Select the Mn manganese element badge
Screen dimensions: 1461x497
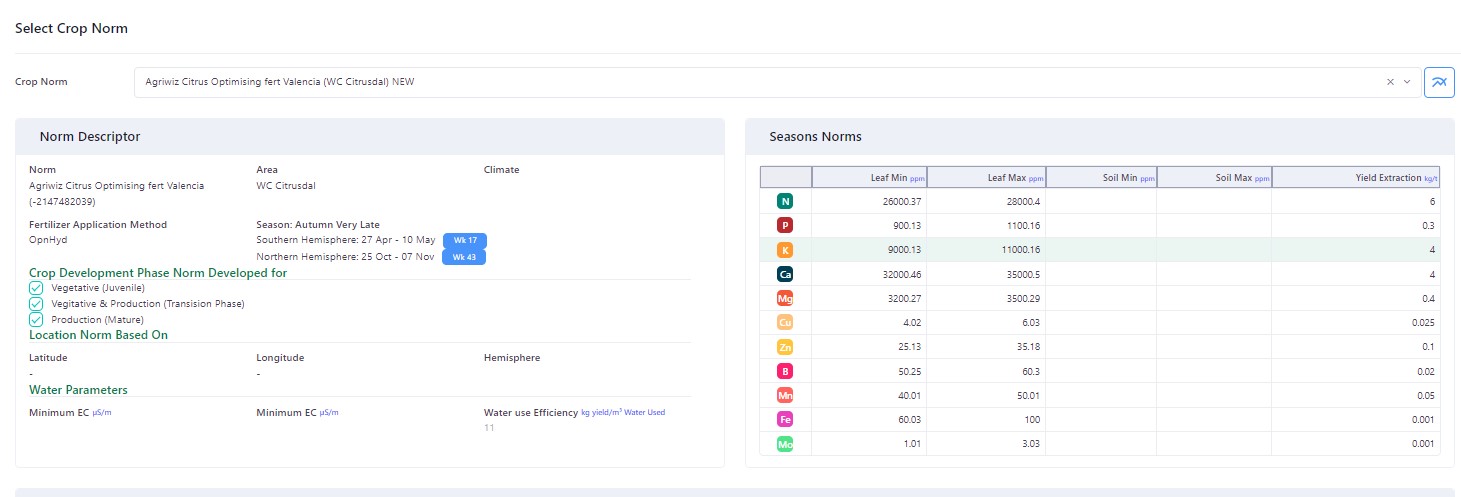point(785,395)
